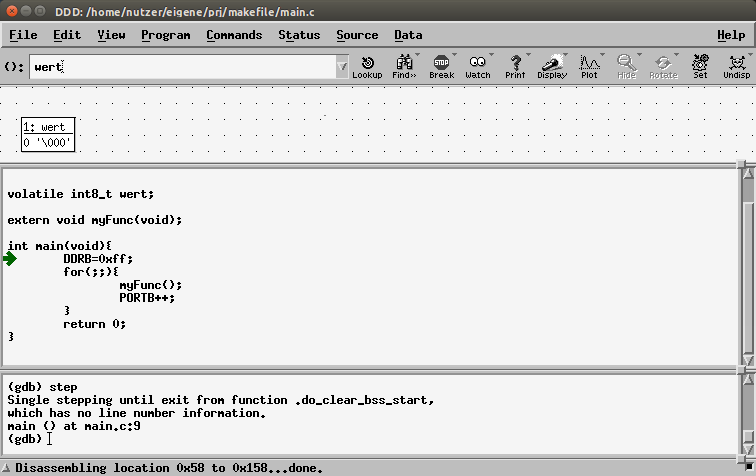Viewport: 756px width, 476px height.
Task: Click the line 'extern void myFunc(void);'
Action: click(x=94, y=220)
